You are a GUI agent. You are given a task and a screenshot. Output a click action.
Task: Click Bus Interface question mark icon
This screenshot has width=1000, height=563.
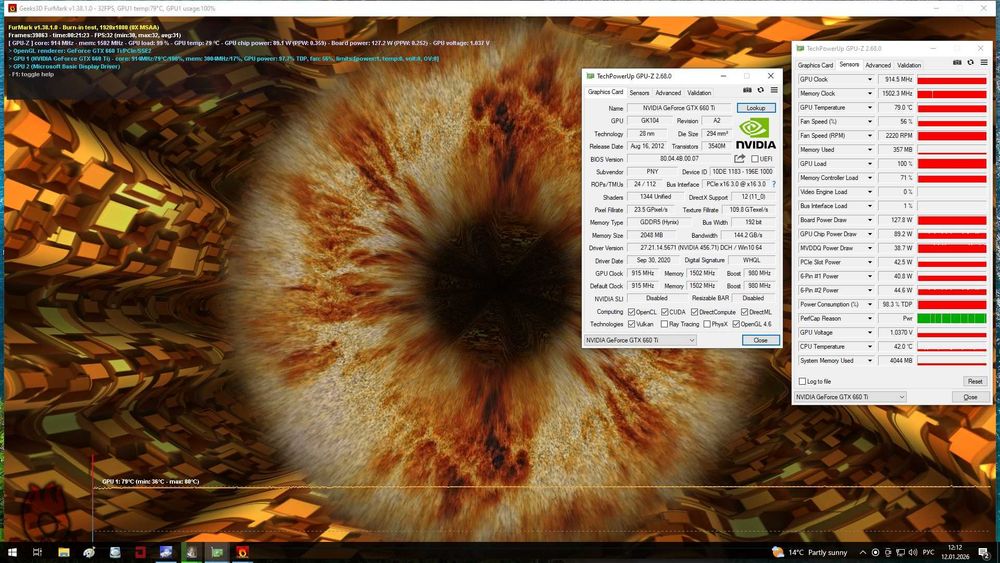774,184
